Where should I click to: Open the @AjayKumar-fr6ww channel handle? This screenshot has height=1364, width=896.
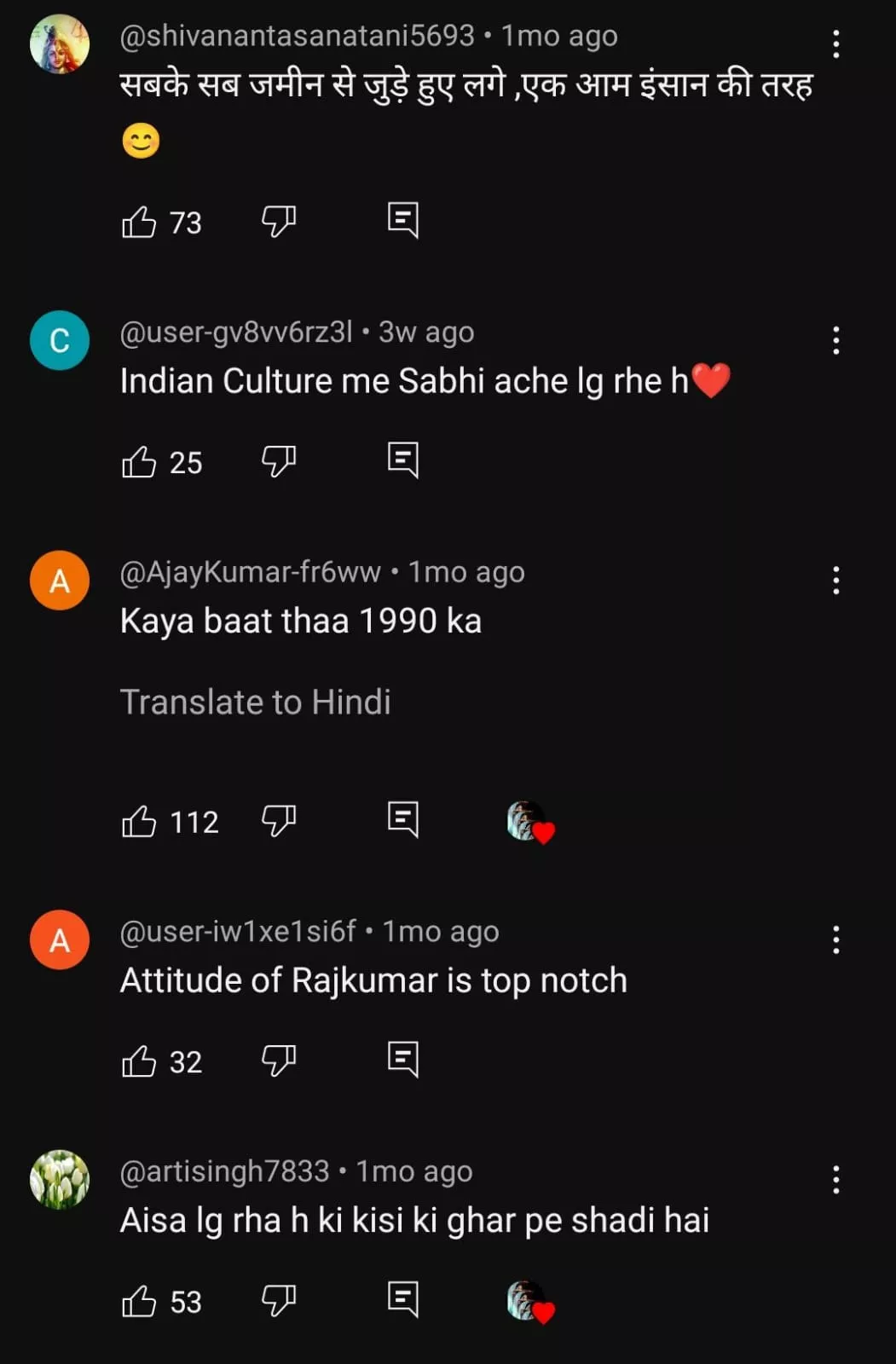click(x=250, y=572)
